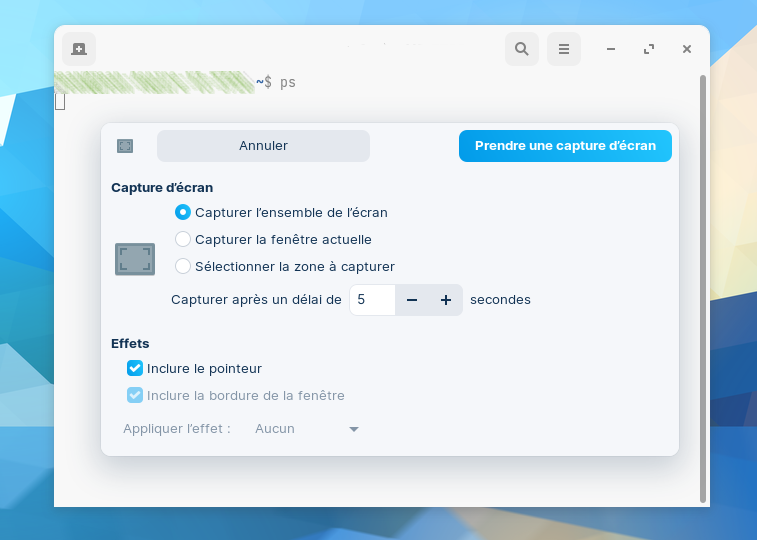The image size is (757, 540).
Task: Open the terminal hamburger menu
Action: click(x=564, y=48)
